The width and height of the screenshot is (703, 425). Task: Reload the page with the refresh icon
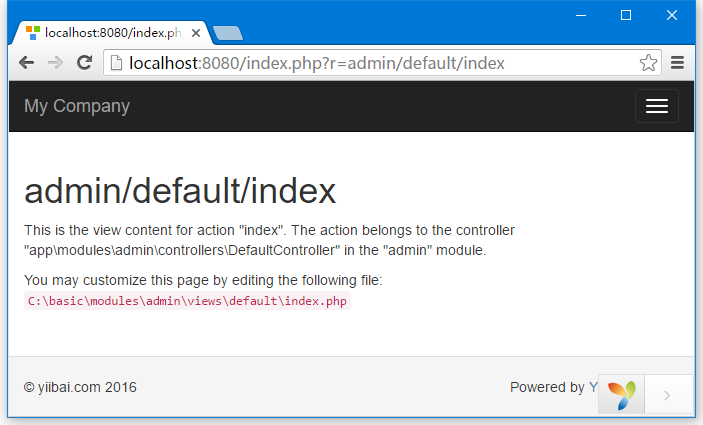84,62
